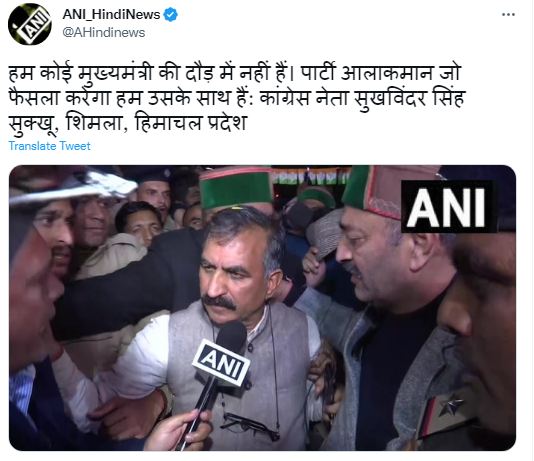Click the black microphone foam head
The image size is (534, 461).
click(231, 336)
